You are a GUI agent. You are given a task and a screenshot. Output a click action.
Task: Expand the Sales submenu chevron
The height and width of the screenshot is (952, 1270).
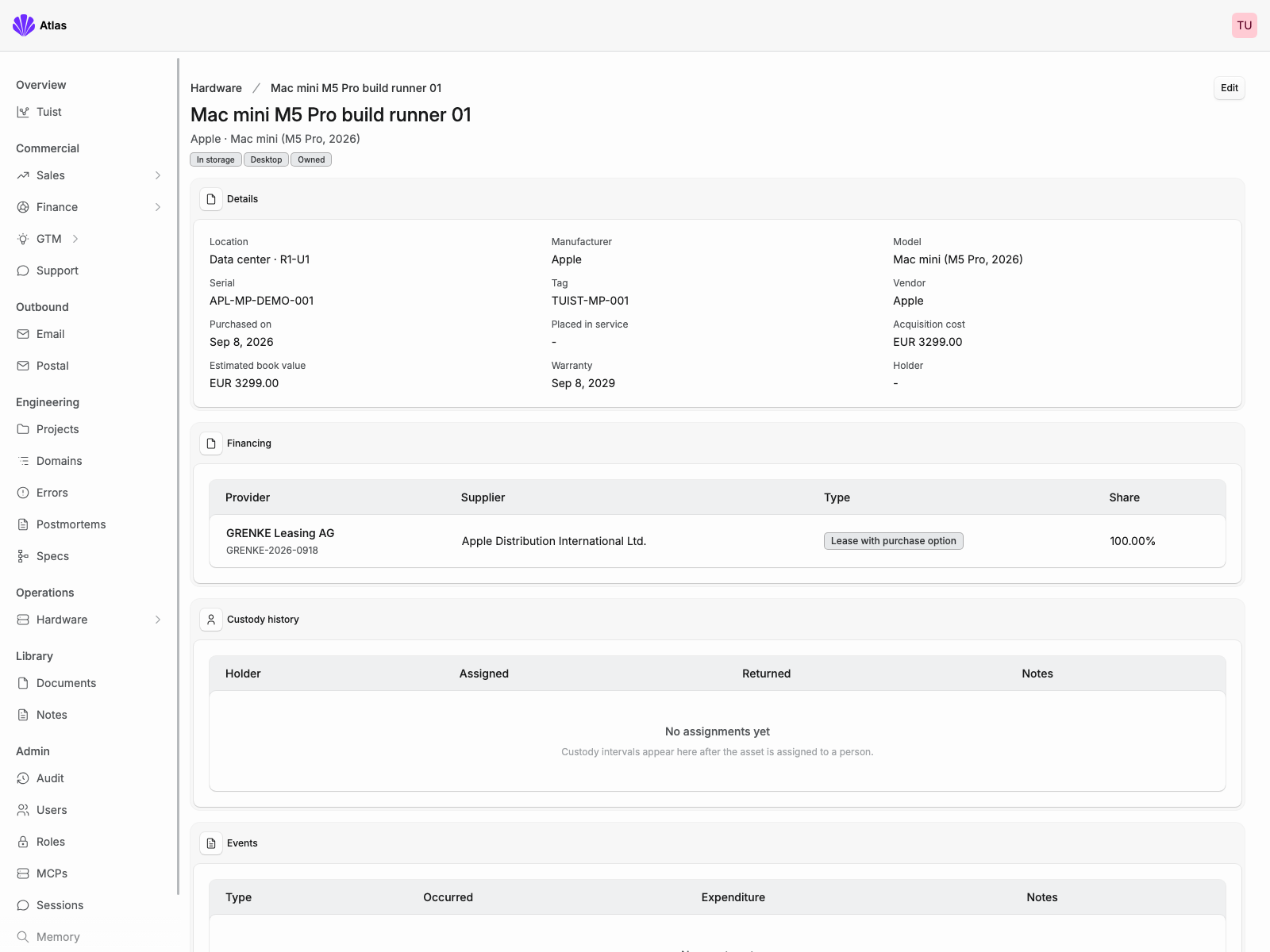click(x=158, y=175)
